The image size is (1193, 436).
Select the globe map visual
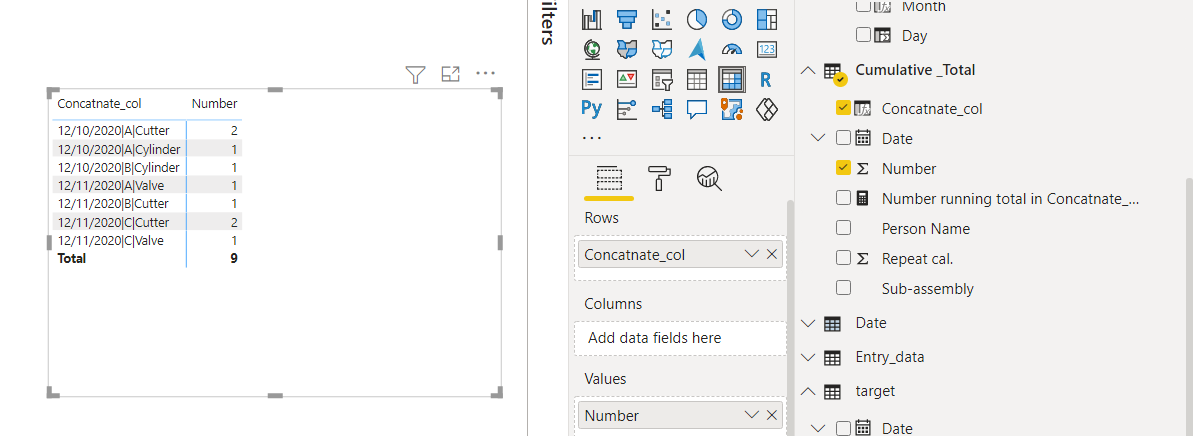pos(591,49)
